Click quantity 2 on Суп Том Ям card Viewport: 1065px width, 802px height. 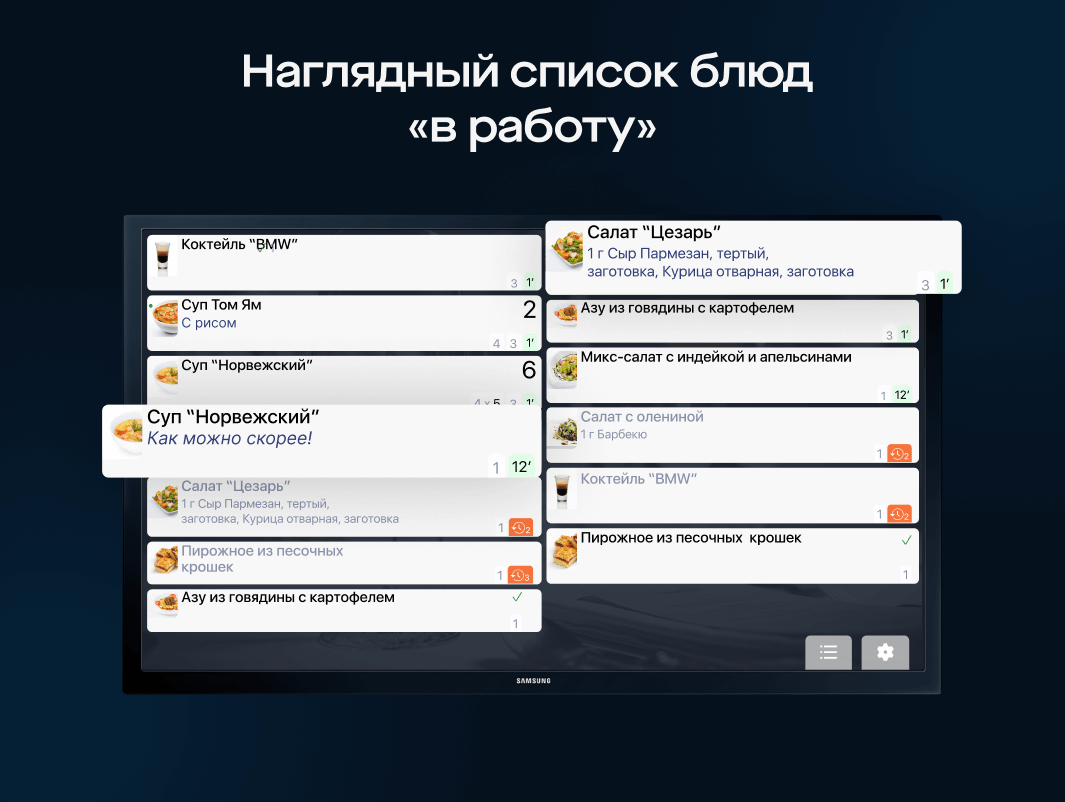point(529,310)
